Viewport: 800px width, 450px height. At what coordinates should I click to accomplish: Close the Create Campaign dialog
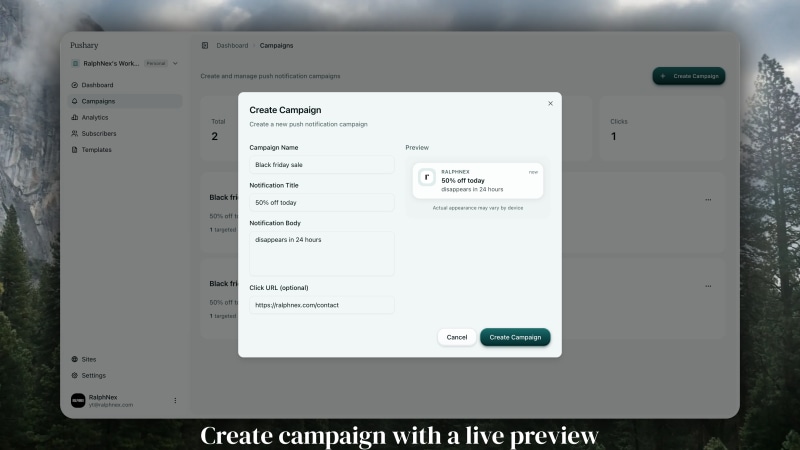550,104
